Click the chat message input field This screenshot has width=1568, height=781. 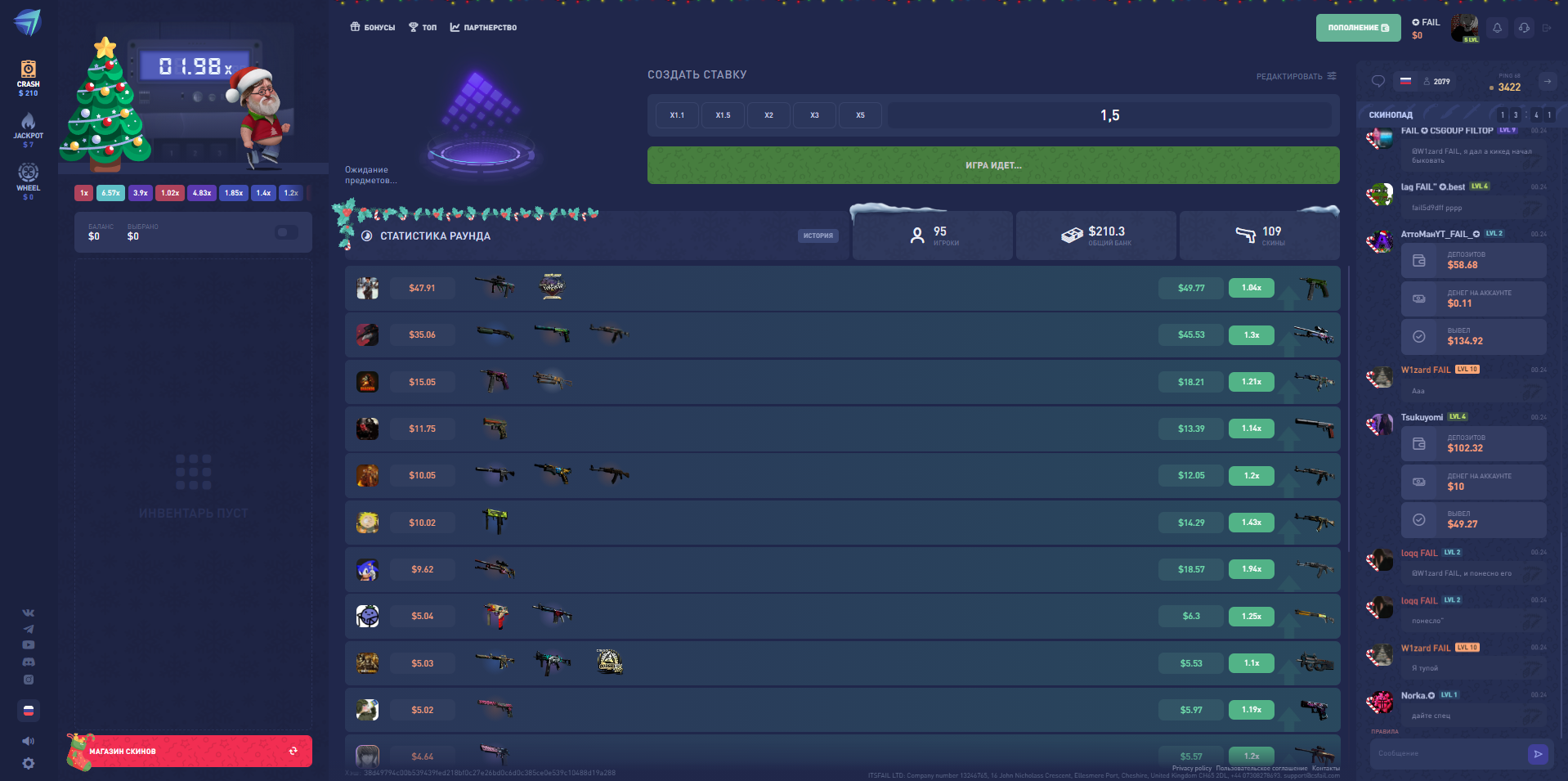[x=1447, y=753]
